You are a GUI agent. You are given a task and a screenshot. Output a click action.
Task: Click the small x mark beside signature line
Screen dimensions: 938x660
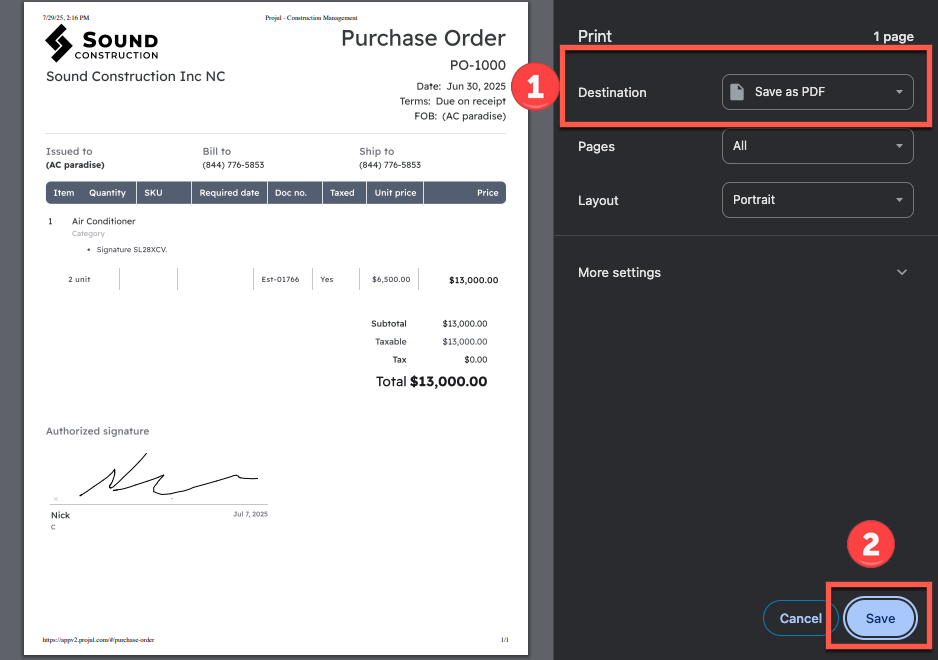[x=55, y=498]
